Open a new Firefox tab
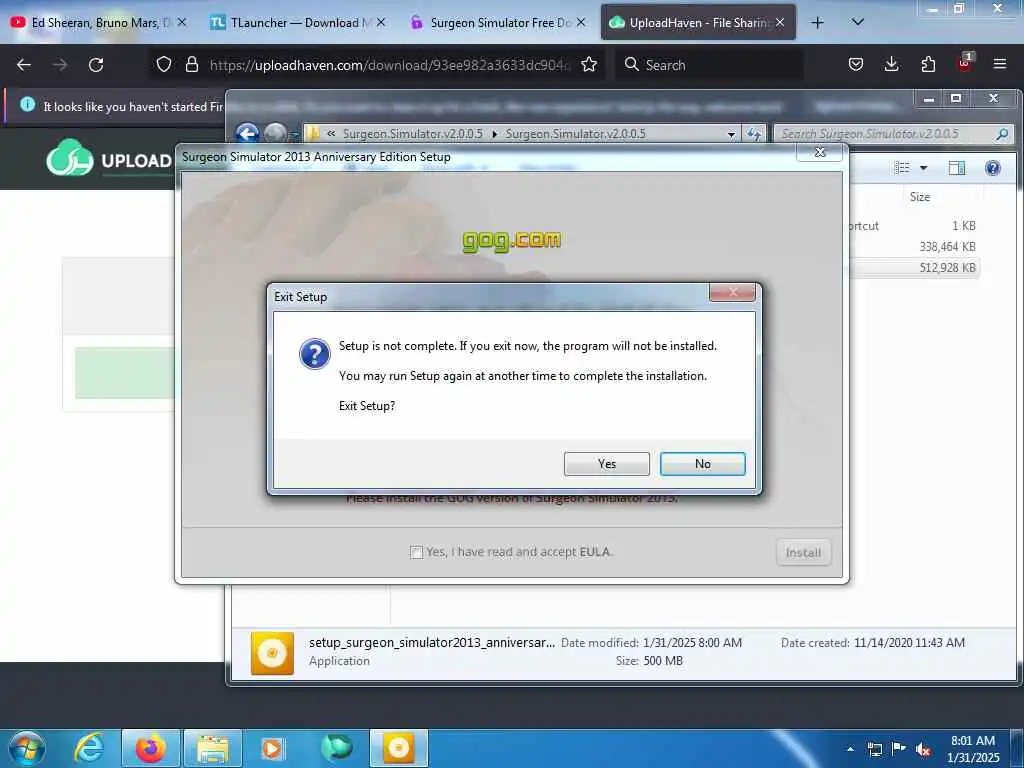This screenshot has height=768, width=1024. (817, 23)
